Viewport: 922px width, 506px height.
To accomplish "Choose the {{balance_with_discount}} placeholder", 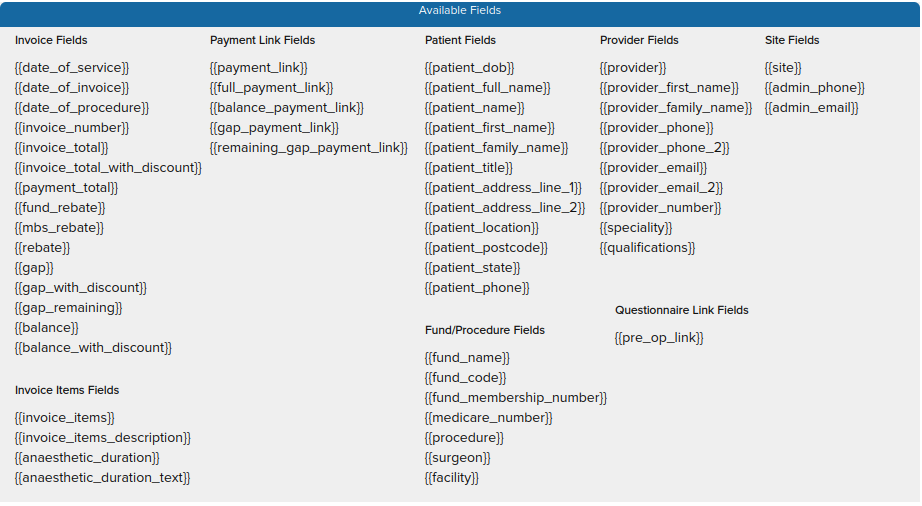I will [x=93, y=348].
